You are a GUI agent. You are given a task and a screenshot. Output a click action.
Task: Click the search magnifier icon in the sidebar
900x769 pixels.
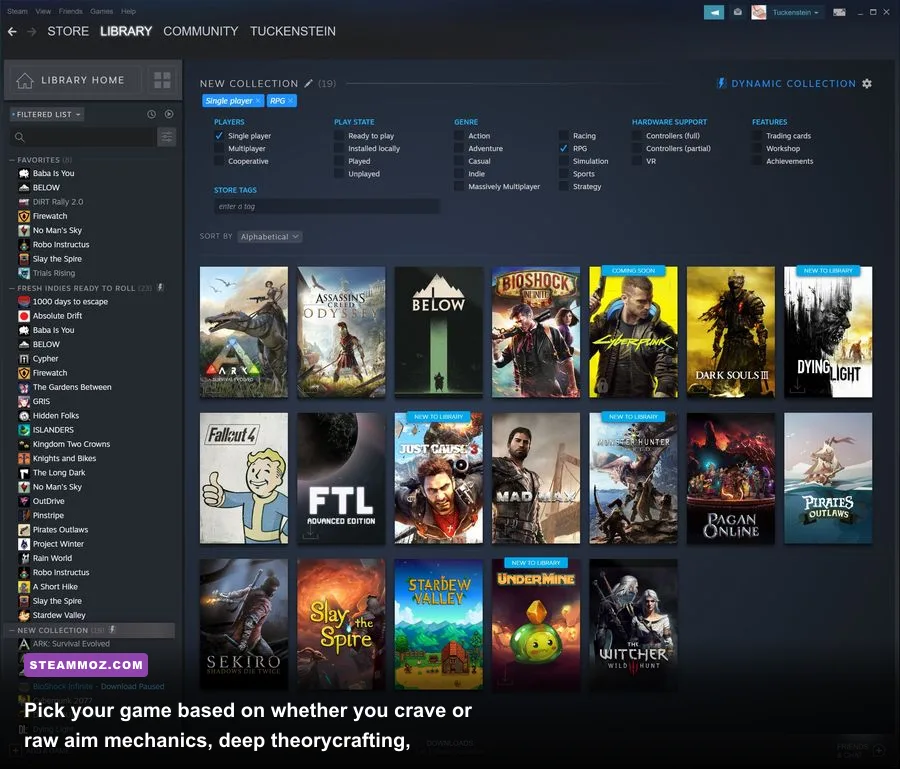(20, 137)
